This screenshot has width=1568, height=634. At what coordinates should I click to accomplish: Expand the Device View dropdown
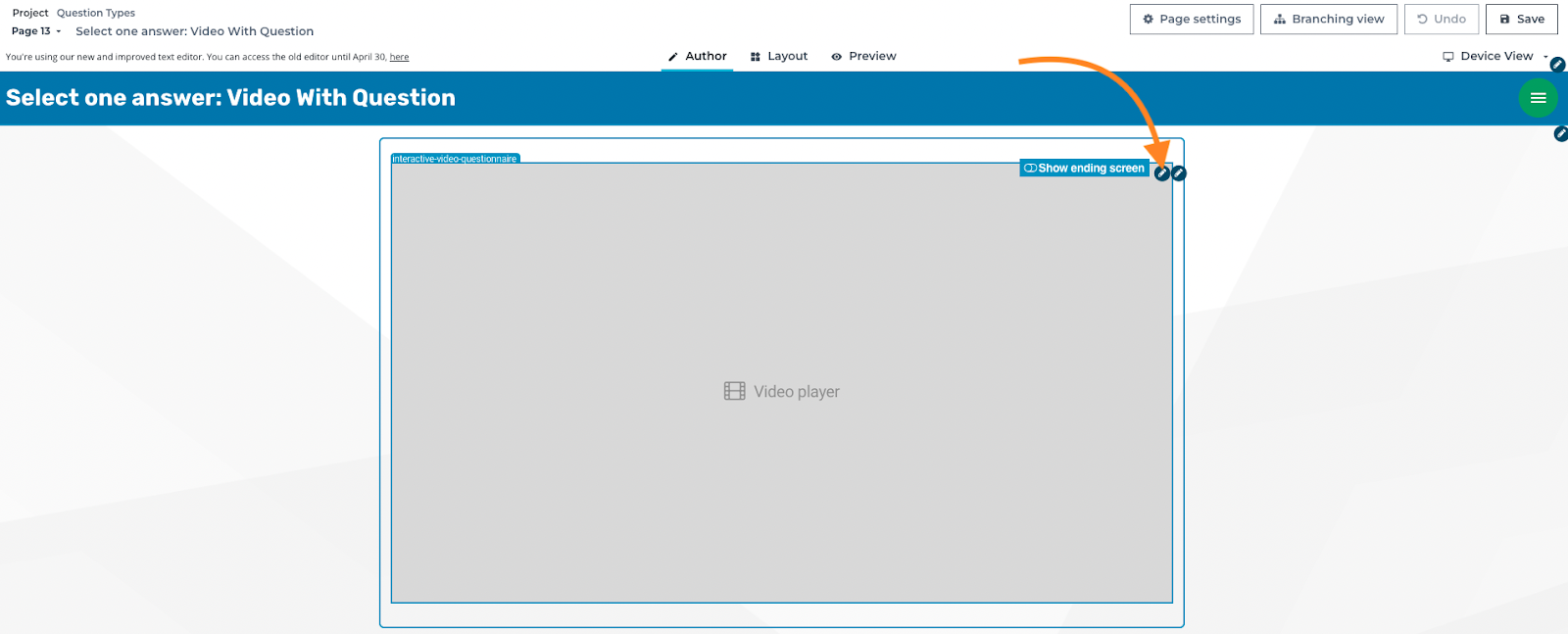1495,56
